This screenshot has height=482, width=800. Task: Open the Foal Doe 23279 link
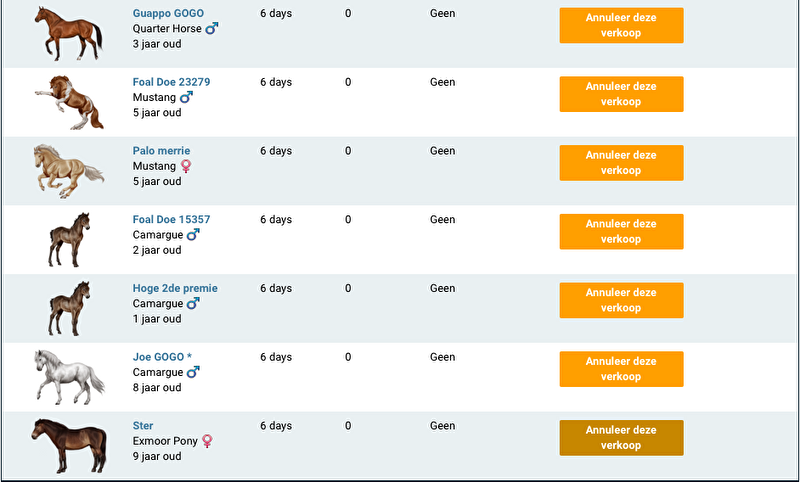pyautogui.click(x=171, y=82)
